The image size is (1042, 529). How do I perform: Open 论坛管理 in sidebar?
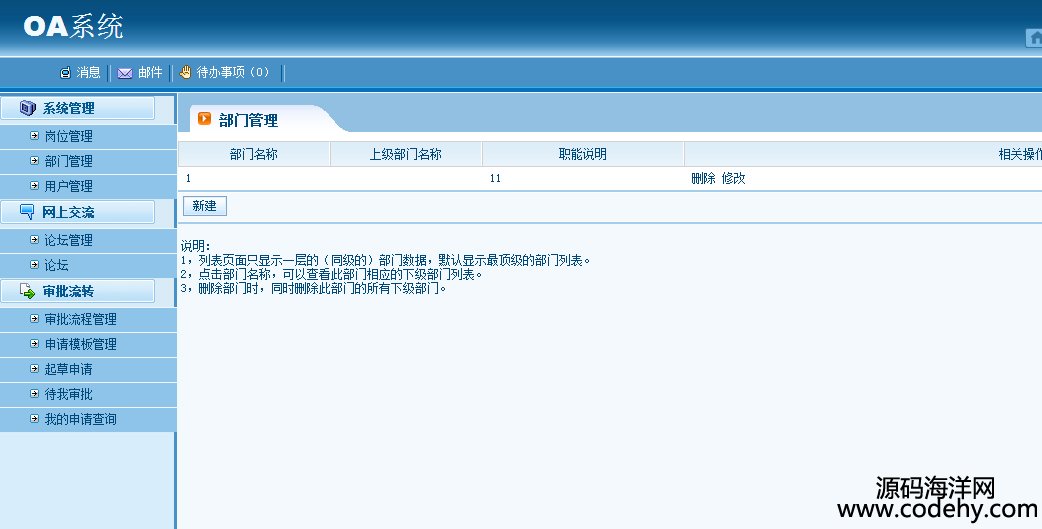click(68, 240)
